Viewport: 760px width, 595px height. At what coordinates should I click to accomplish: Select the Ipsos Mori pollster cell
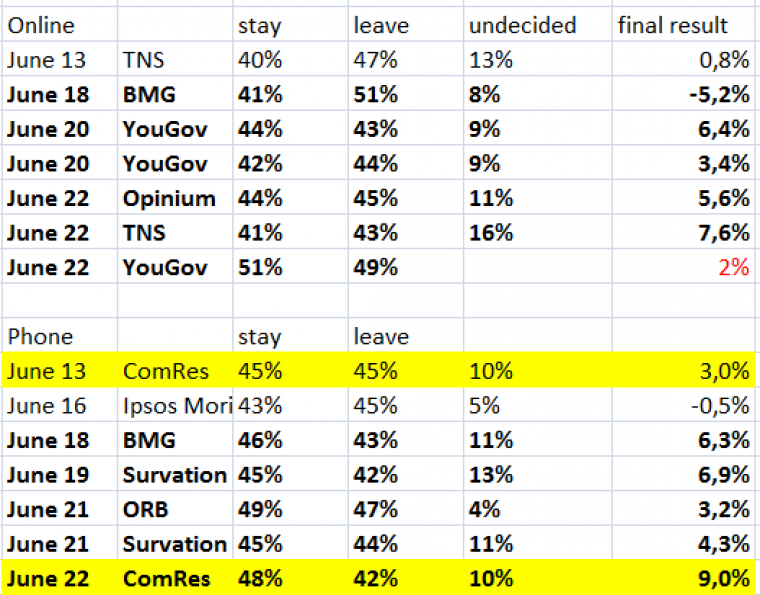click(175, 406)
